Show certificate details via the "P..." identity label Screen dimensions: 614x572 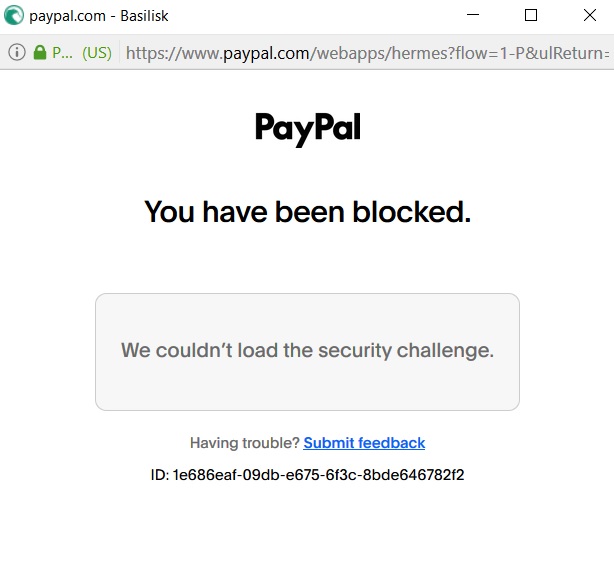[x=62, y=52]
